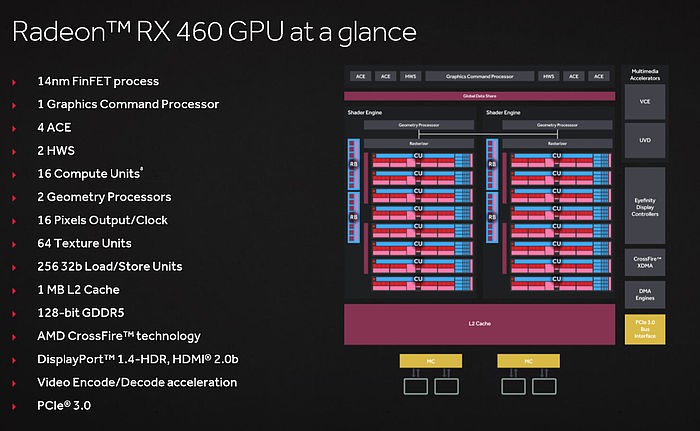This screenshot has width=700, height=431.
Task: Click the "1 MB L2 Cache" bullet text
Action: [78, 290]
